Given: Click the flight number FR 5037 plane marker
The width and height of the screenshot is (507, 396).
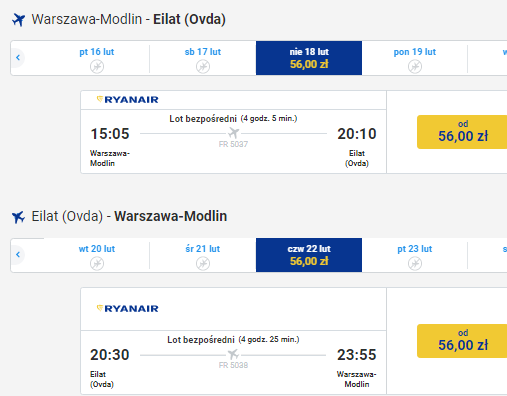Looking at the screenshot, I should tap(233, 133).
